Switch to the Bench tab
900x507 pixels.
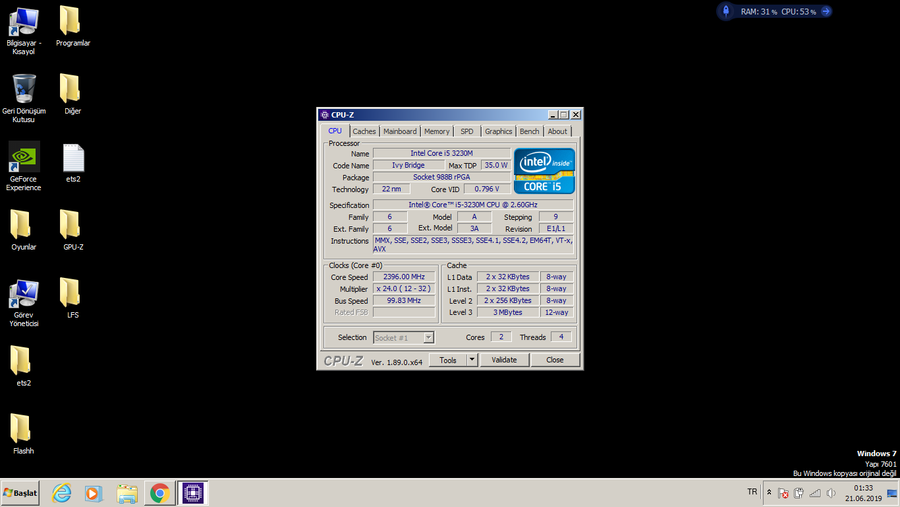click(529, 131)
